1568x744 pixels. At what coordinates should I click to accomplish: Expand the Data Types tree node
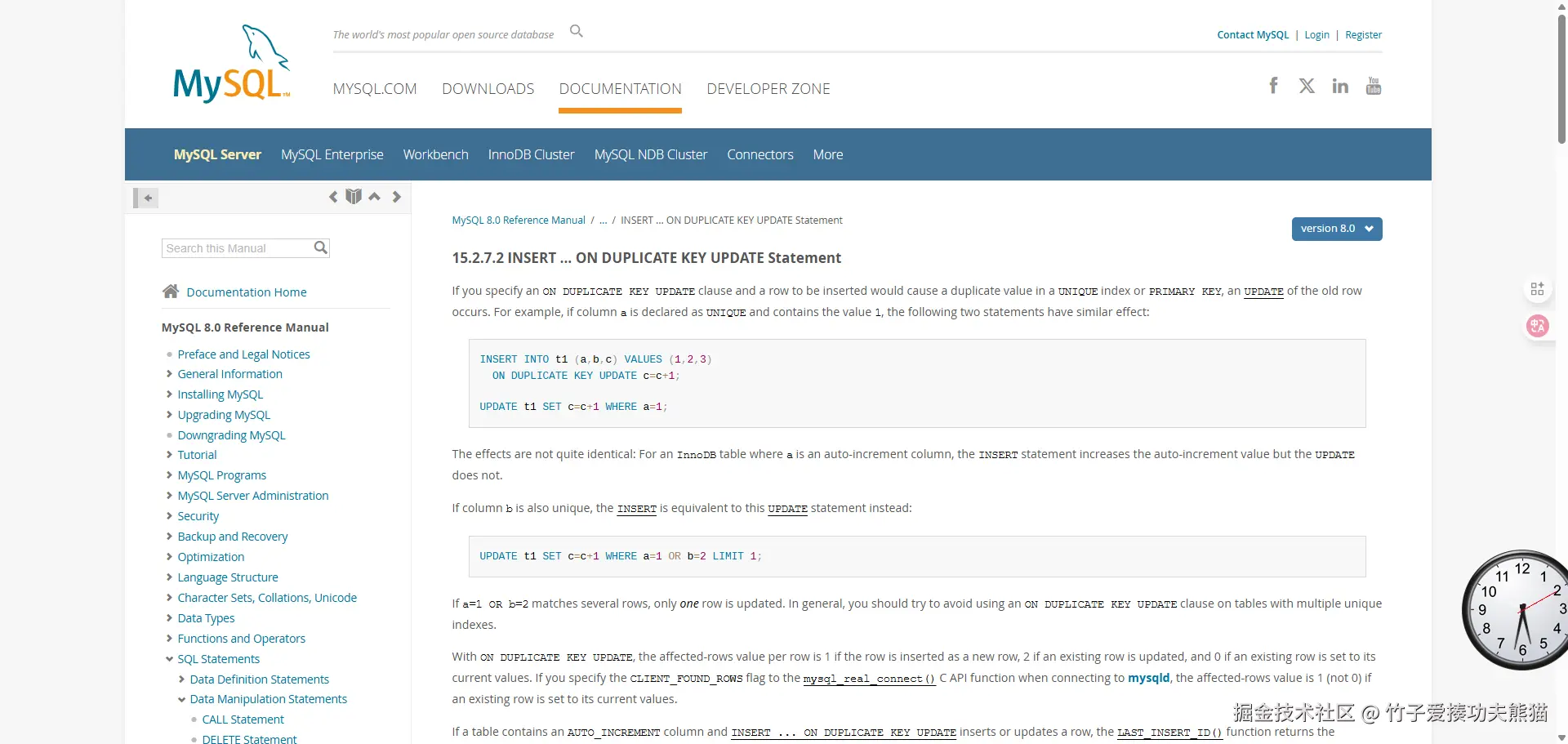169,618
